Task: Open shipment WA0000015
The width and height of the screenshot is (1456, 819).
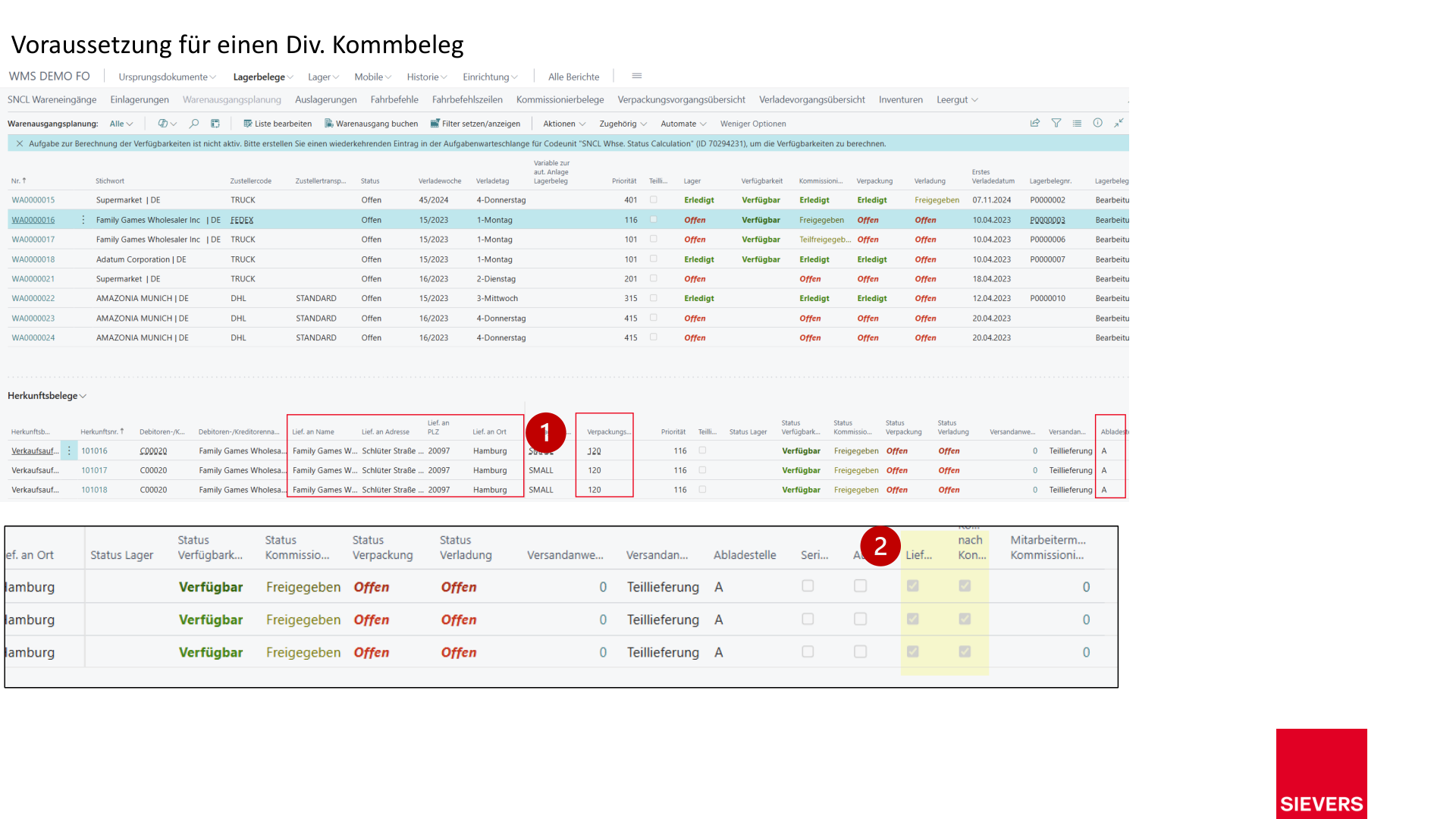Action: click(x=33, y=199)
